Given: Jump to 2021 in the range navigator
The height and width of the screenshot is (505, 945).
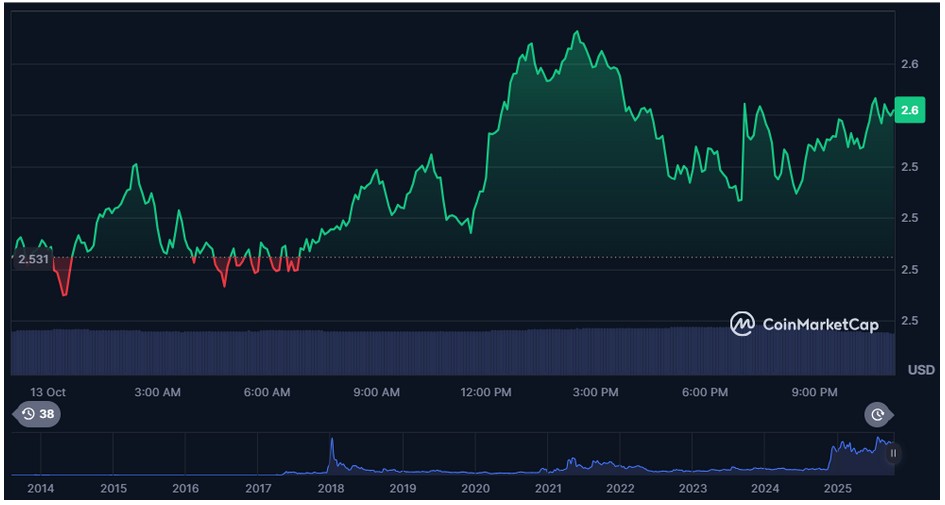Looking at the screenshot, I should 548,488.
